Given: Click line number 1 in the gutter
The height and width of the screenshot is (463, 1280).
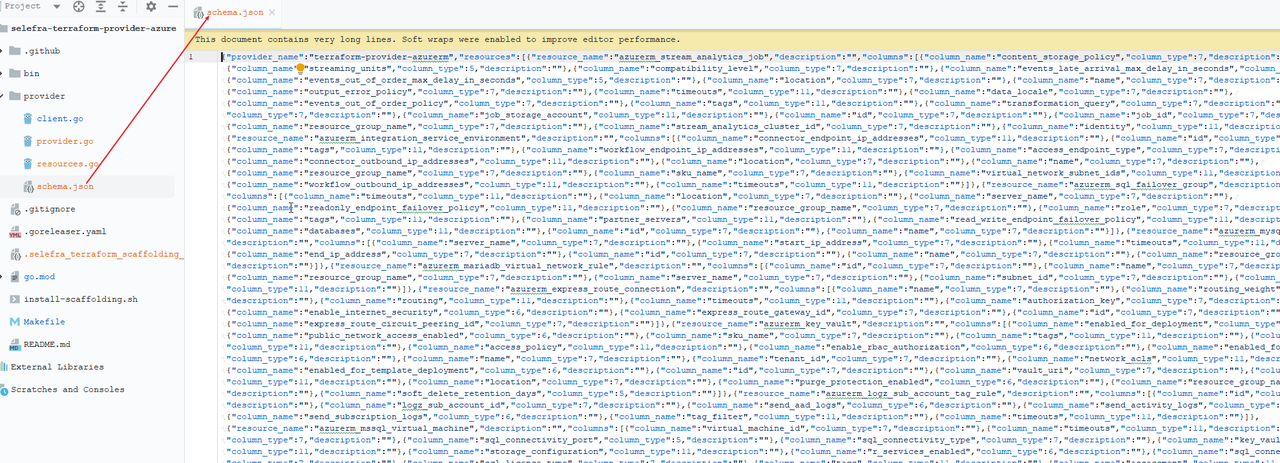Looking at the screenshot, I should (191, 57).
